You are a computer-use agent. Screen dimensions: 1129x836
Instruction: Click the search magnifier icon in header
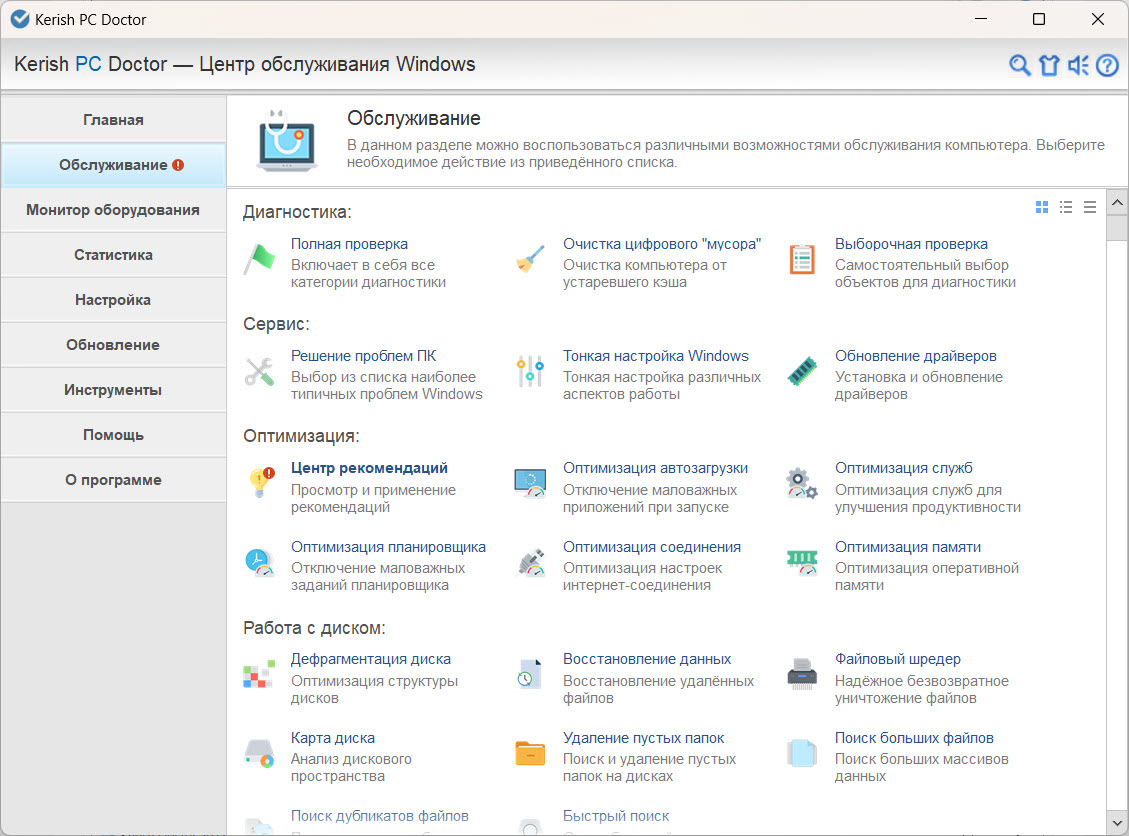pyautogui.click(x=1019, y=66)
